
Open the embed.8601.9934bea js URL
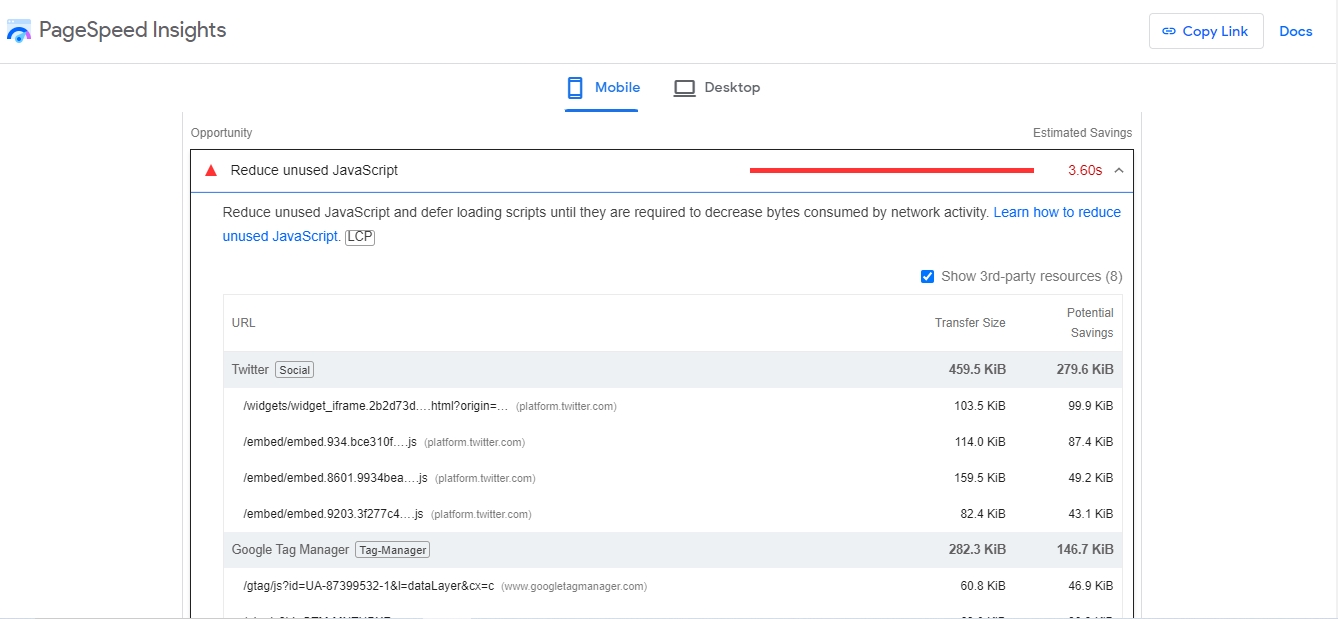(x=335, y=478)
